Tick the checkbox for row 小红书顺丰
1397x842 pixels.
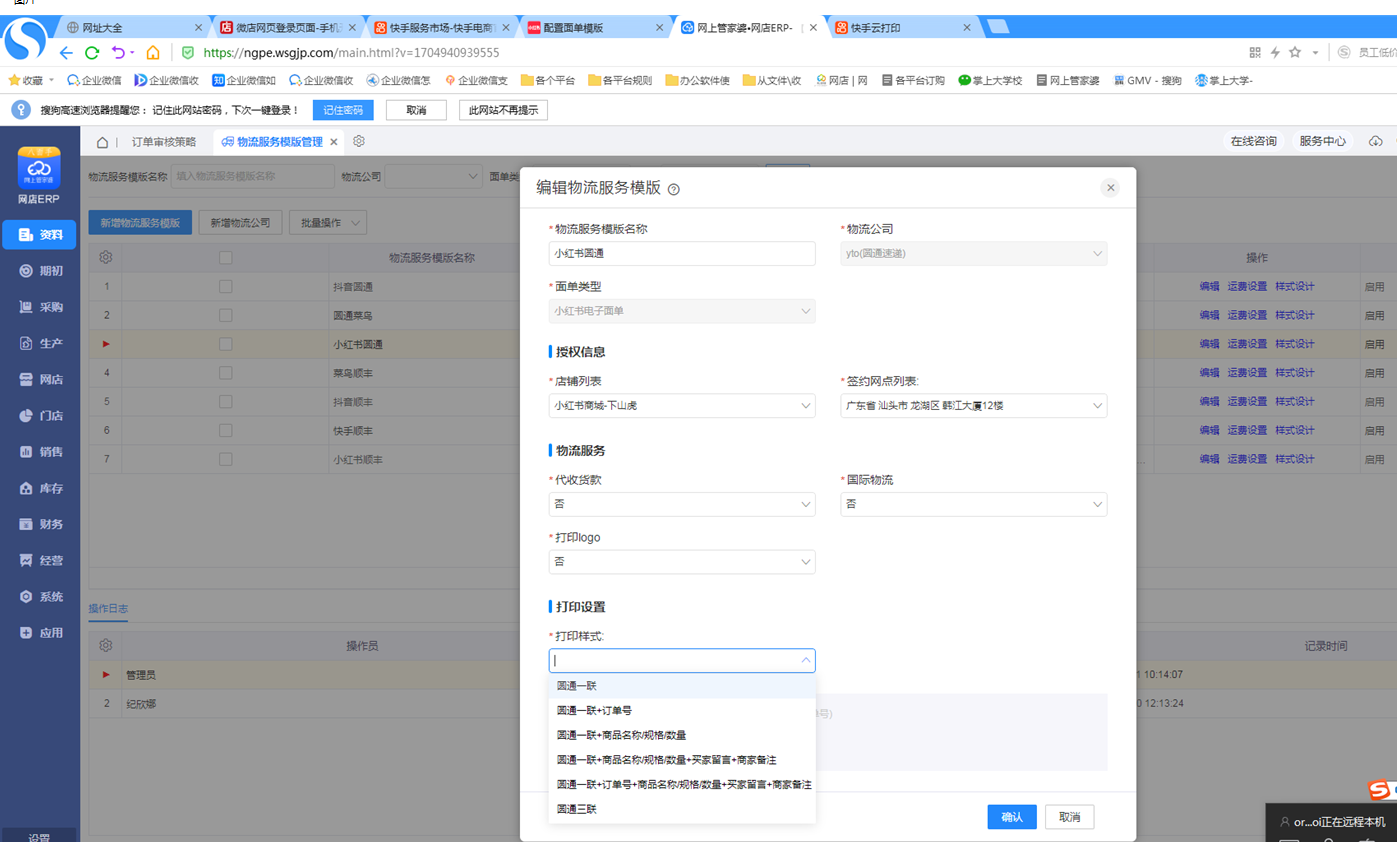pyautogui.click(x=225, y=460)
